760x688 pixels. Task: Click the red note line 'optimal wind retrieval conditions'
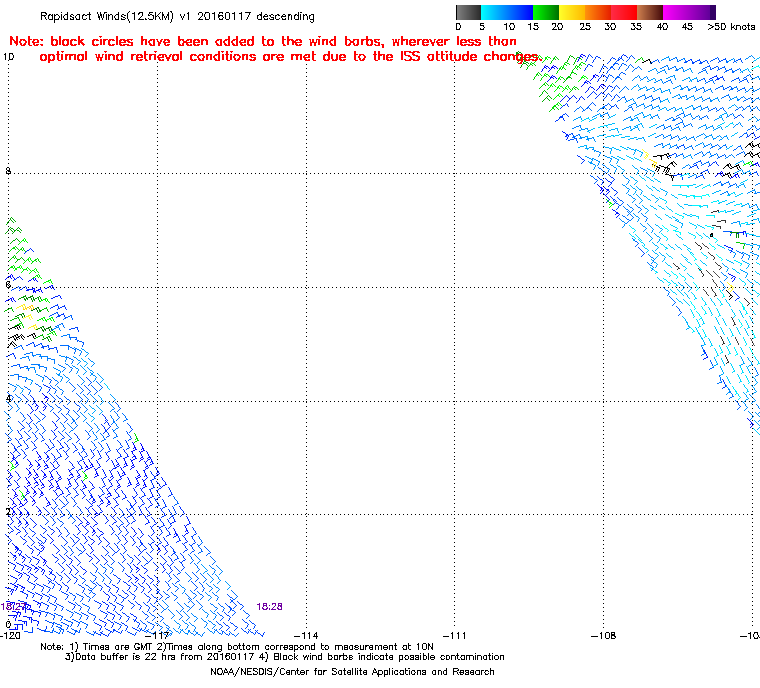[x=289, y=57]
